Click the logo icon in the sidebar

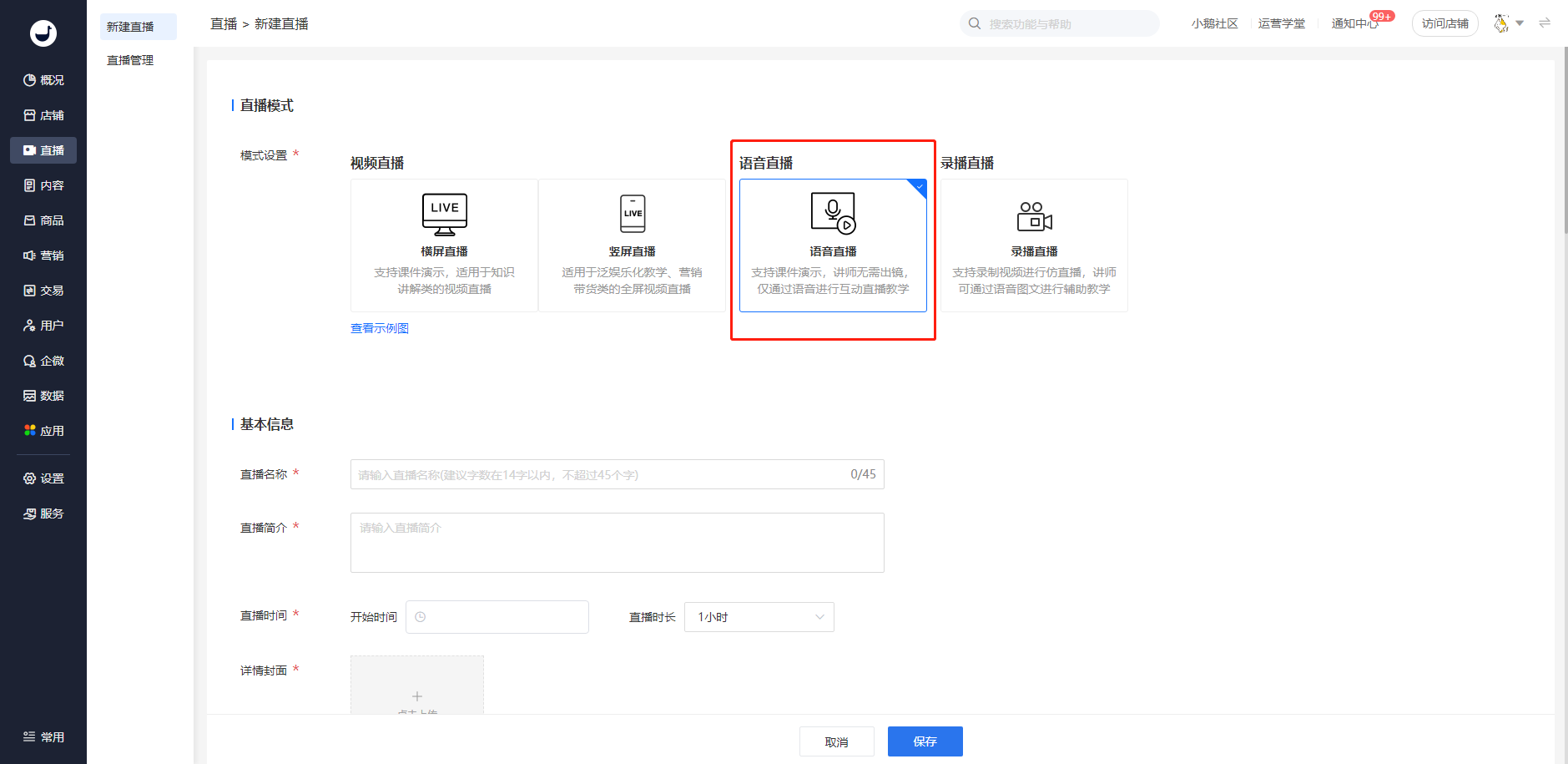[43, 33]
